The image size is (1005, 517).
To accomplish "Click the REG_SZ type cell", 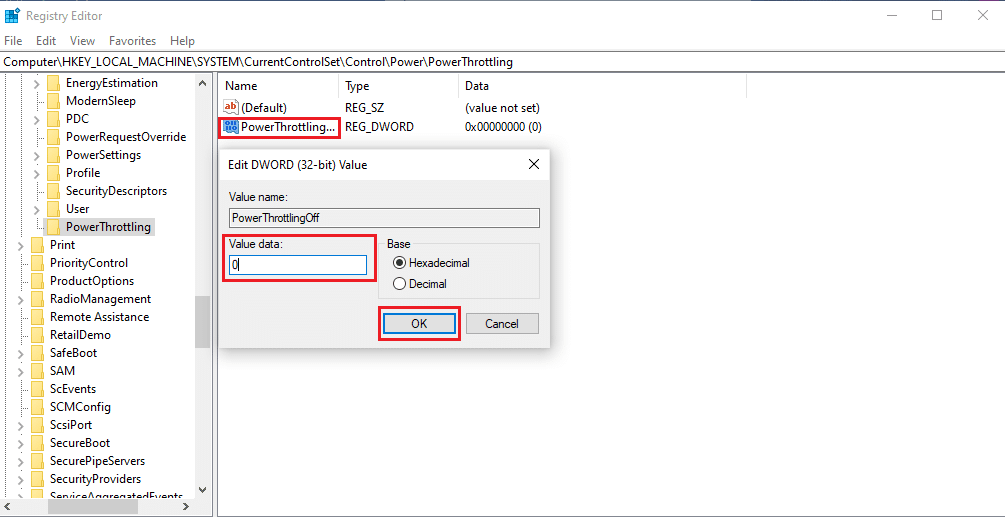I will click(365, 108).
